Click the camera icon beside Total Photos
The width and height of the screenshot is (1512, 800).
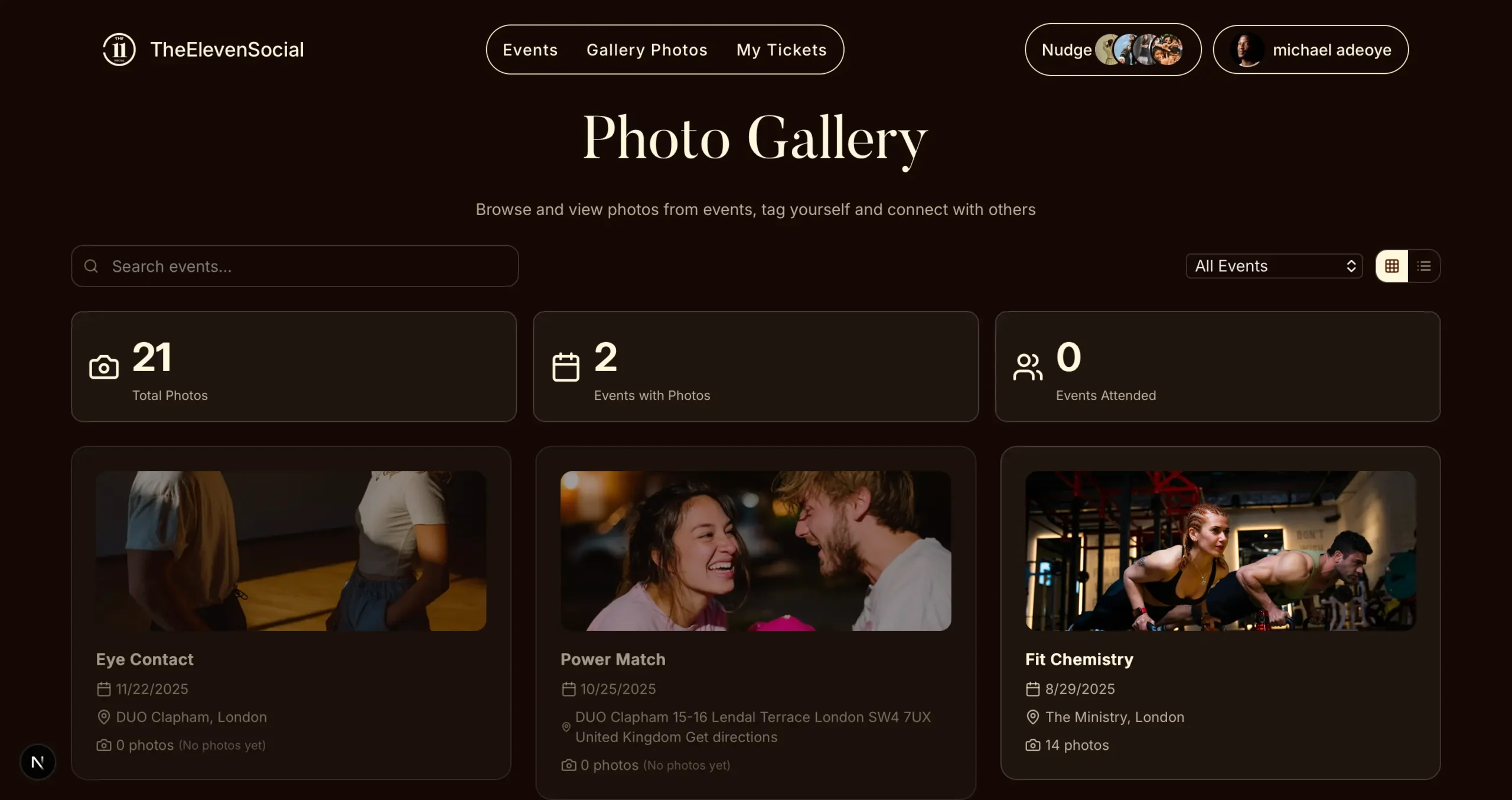click(x=104, y=368)
